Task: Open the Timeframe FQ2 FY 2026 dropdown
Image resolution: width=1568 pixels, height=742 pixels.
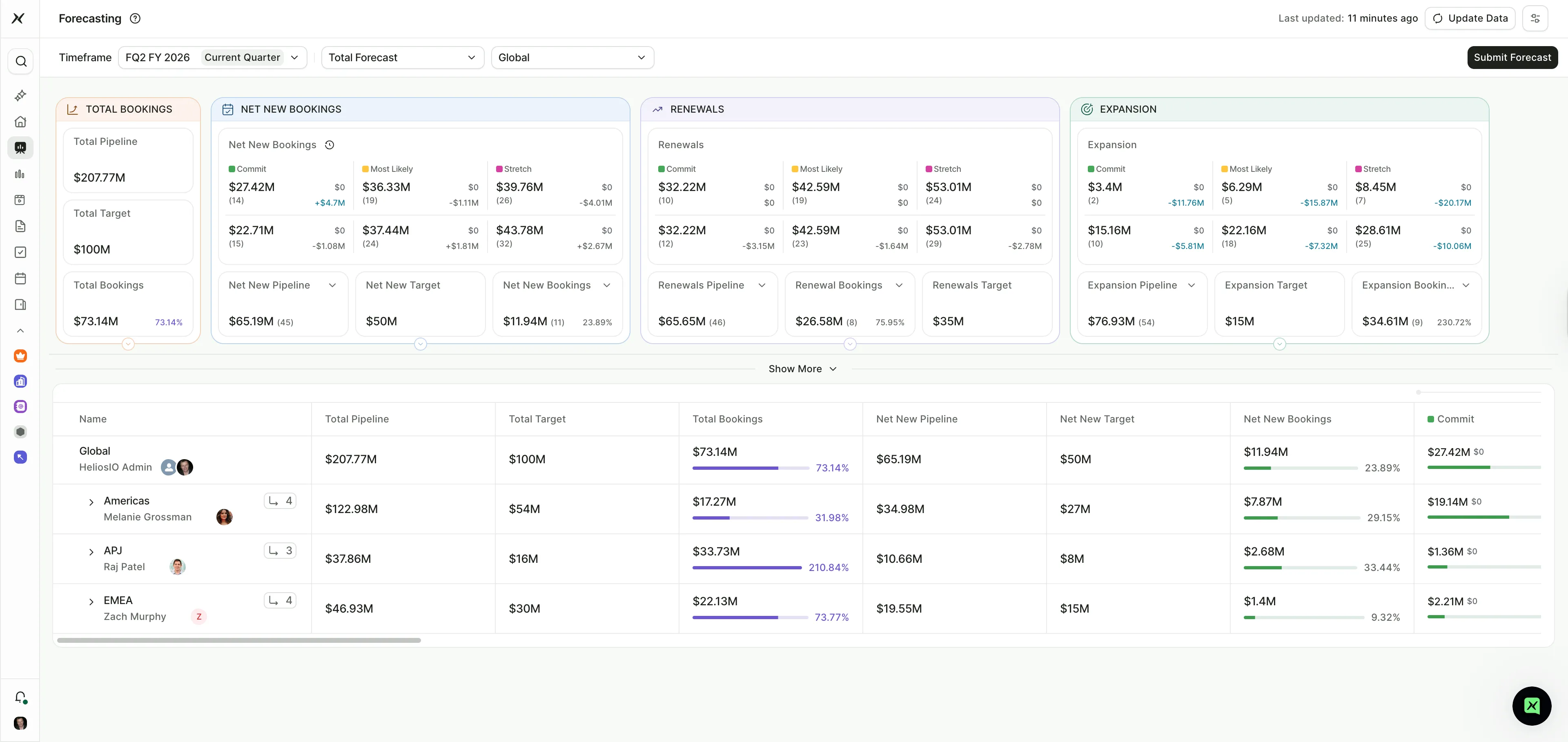Action: [x=212, y=58]
